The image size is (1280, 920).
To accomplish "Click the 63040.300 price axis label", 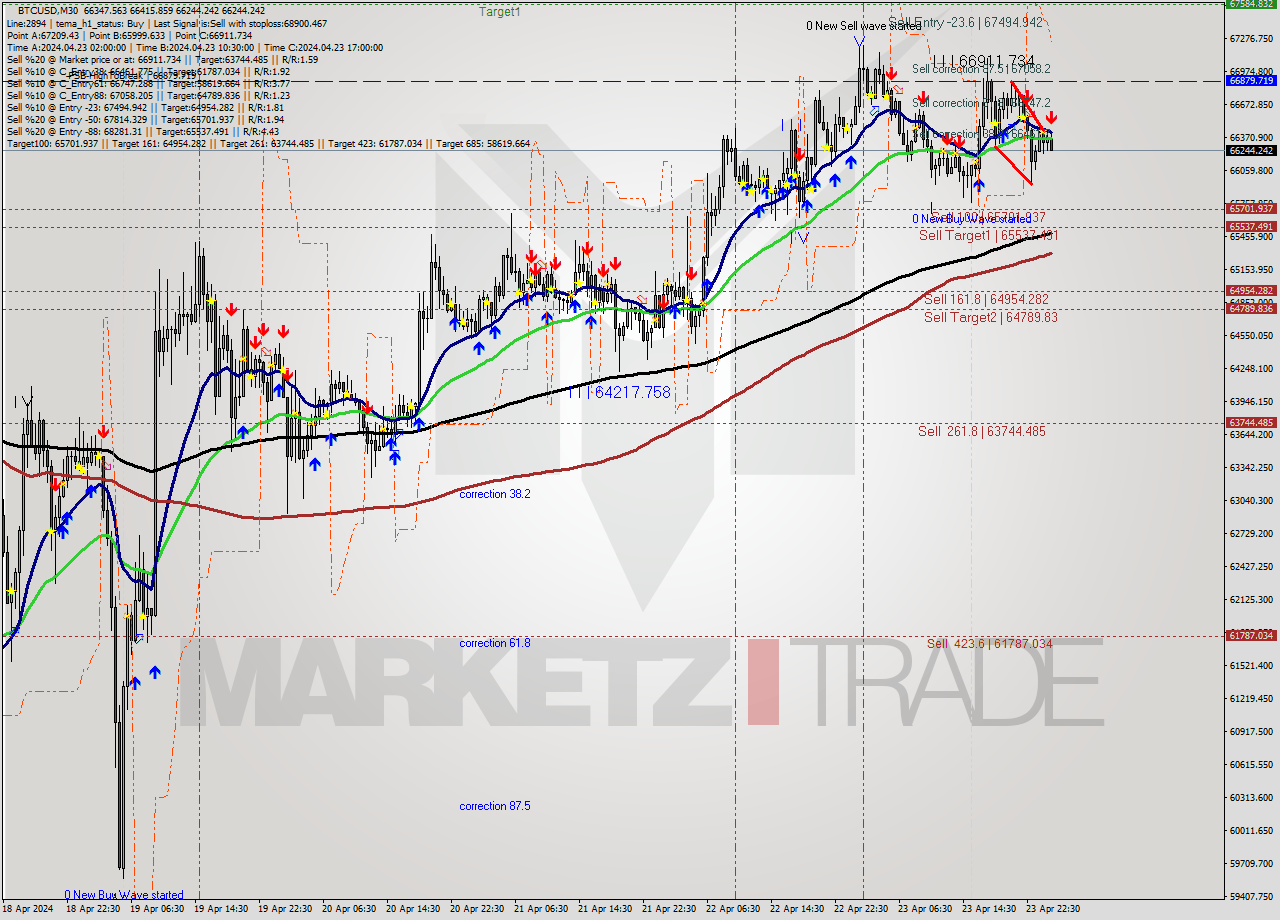I will coord(1250,500).
